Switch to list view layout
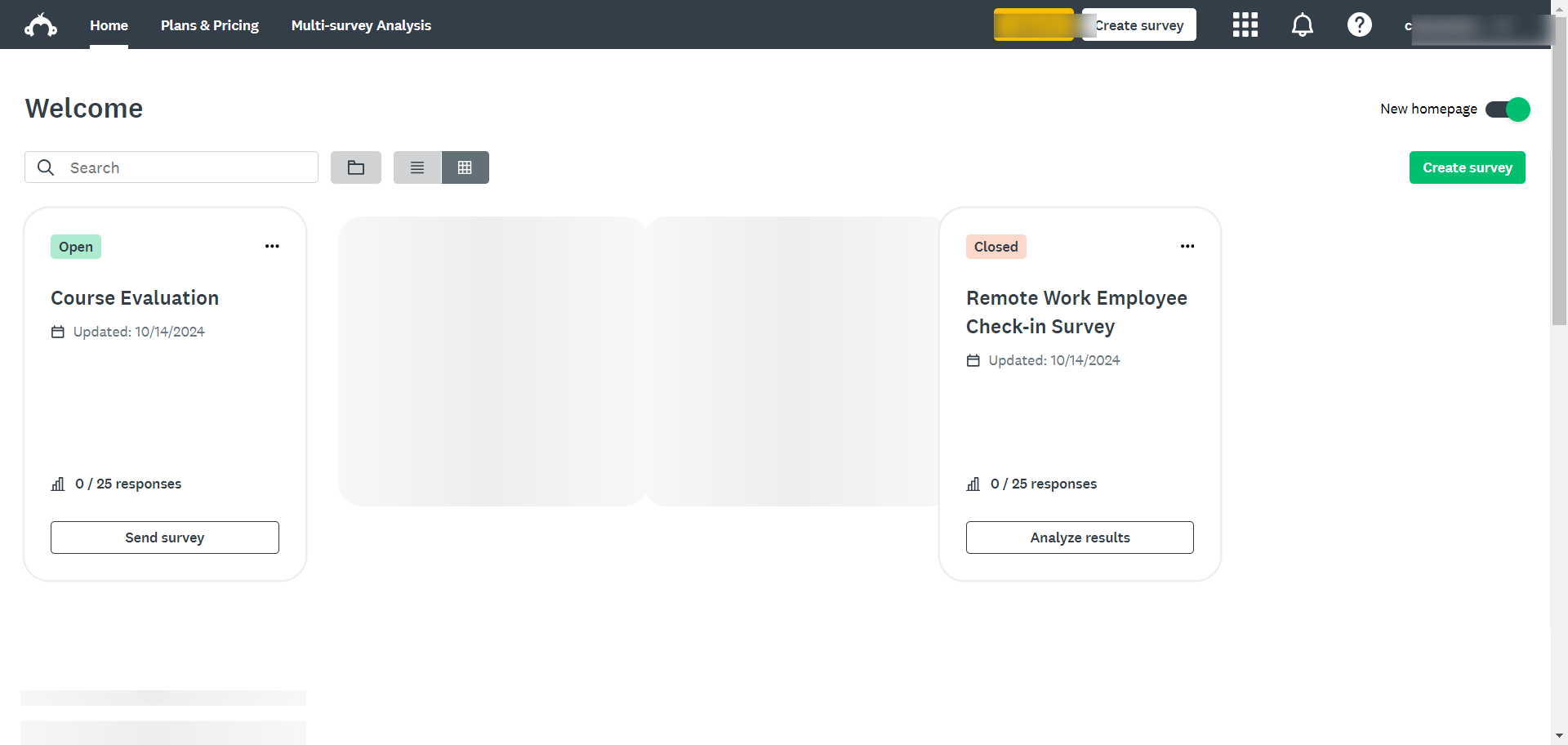 (x=417, y=167)
